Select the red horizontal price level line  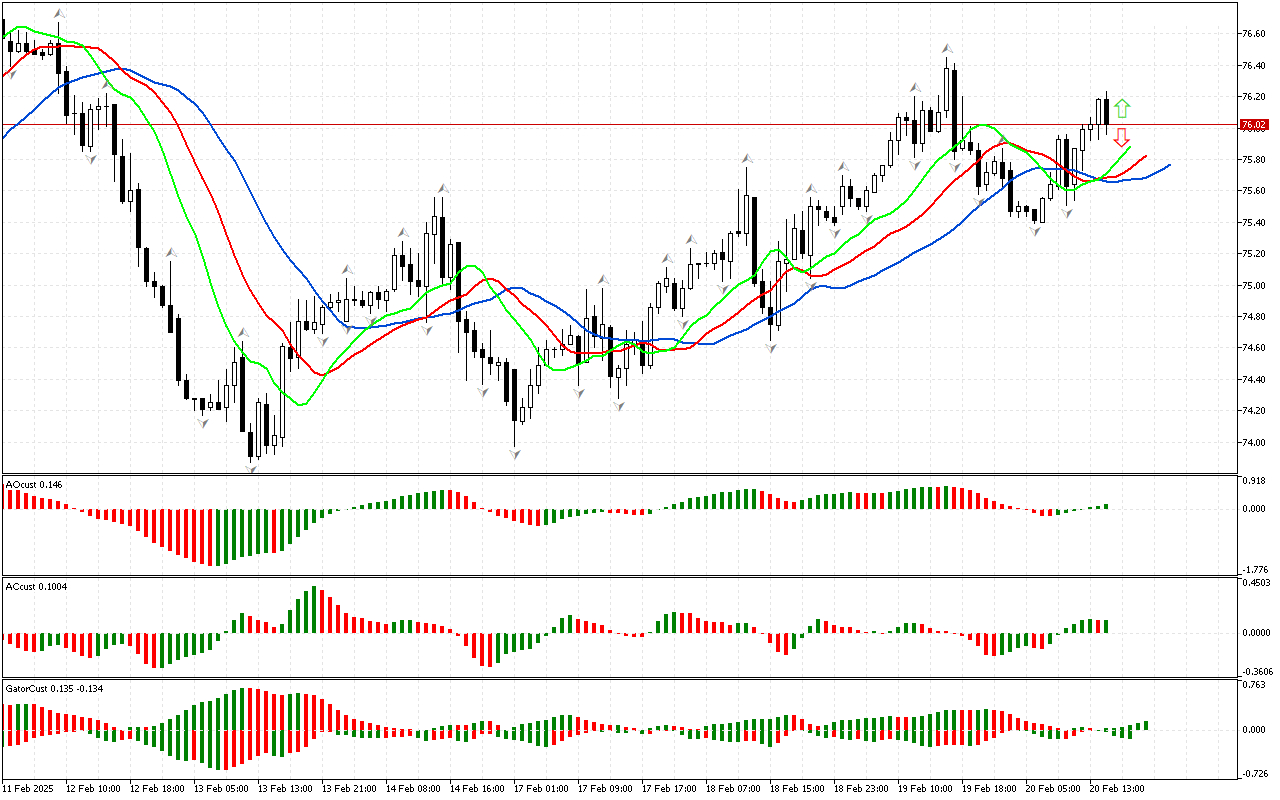tap(600, 125)
